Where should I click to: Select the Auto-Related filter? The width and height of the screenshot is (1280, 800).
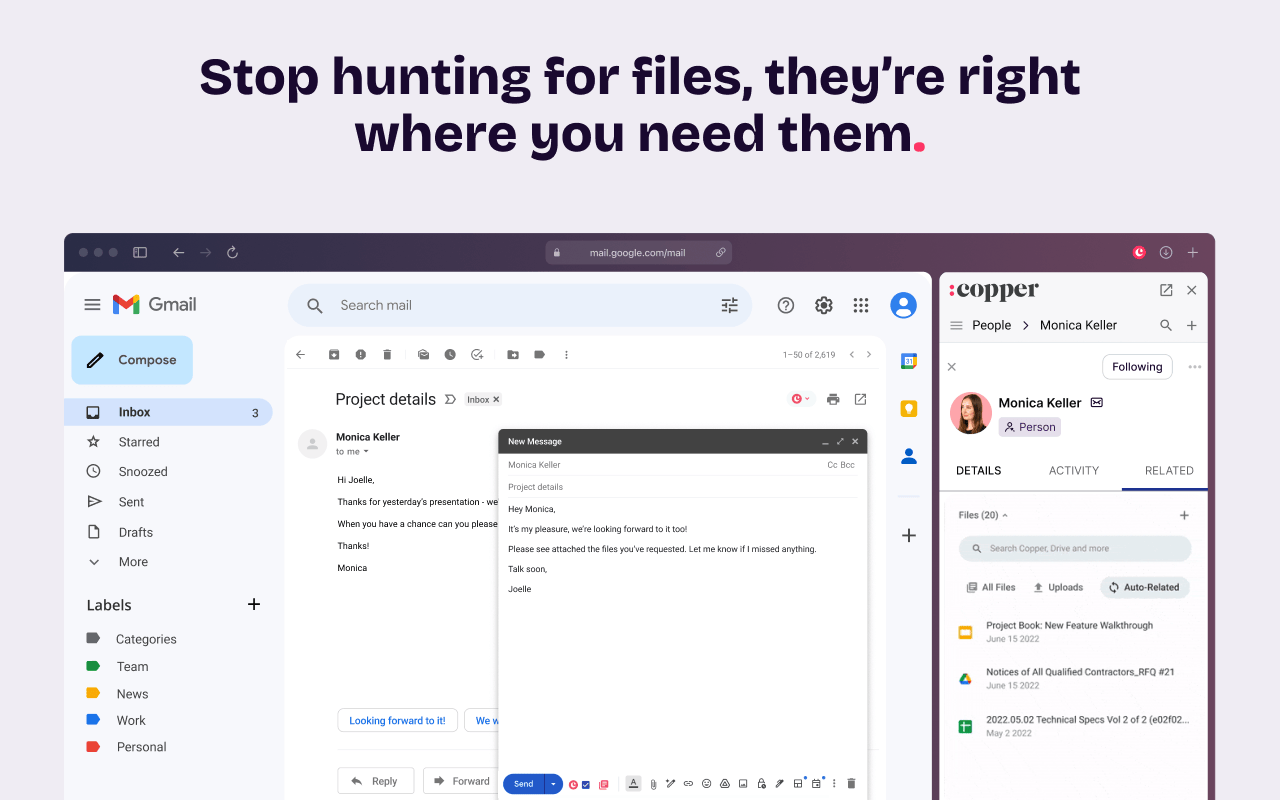pyautogui.click(x=1144, y=588)
